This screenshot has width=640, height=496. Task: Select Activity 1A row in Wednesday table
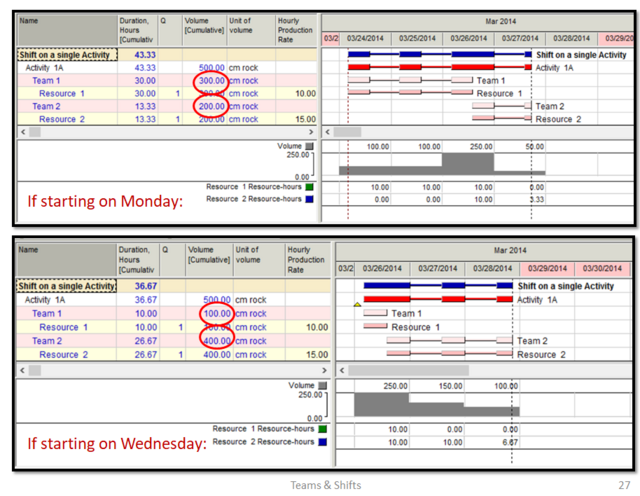click(173, 300)
